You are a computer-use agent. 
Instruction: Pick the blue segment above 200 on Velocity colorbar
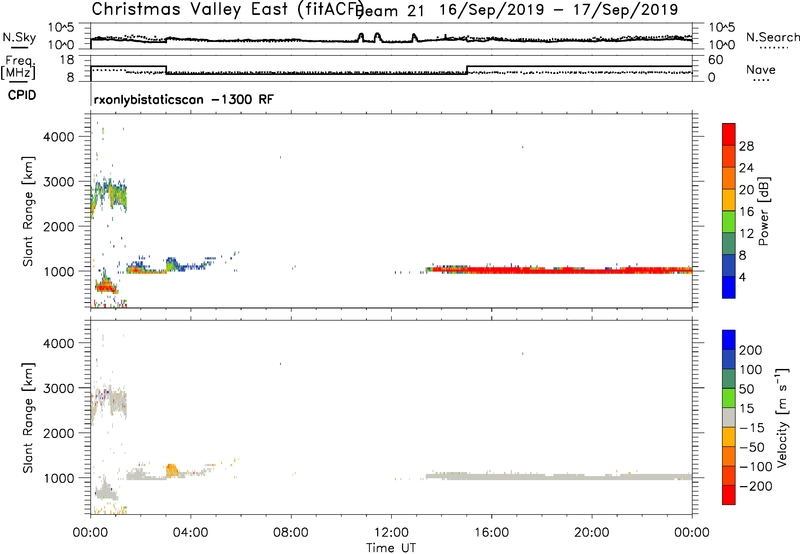(729, 339)
